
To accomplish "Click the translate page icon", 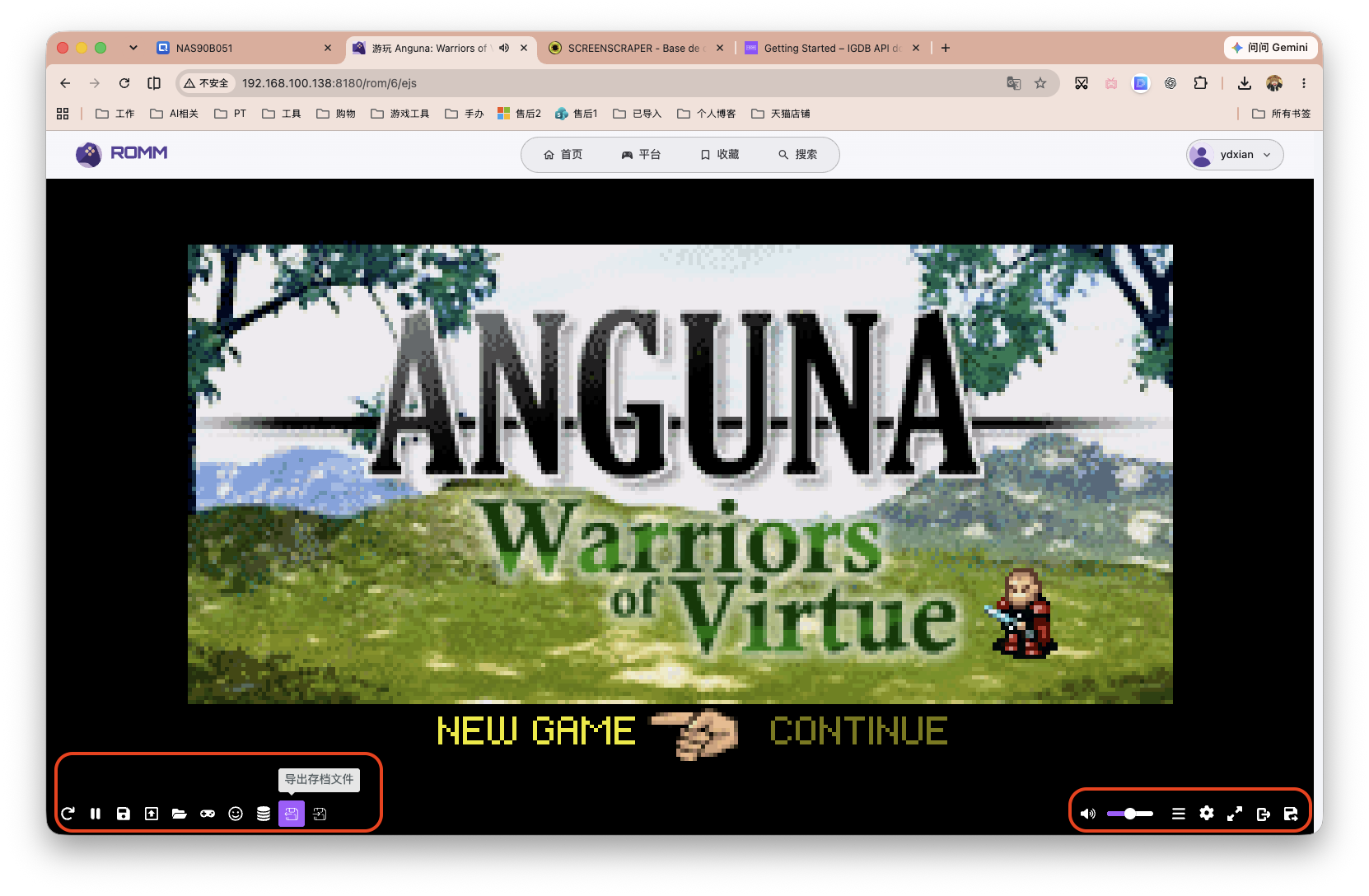I will (1014, 83).
